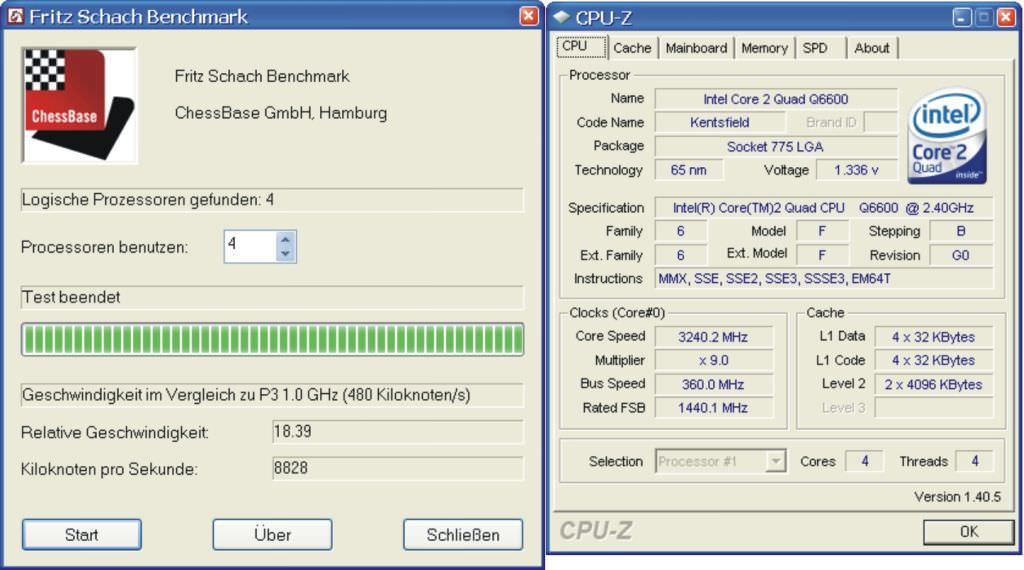Click the Revision value G0

961,255
